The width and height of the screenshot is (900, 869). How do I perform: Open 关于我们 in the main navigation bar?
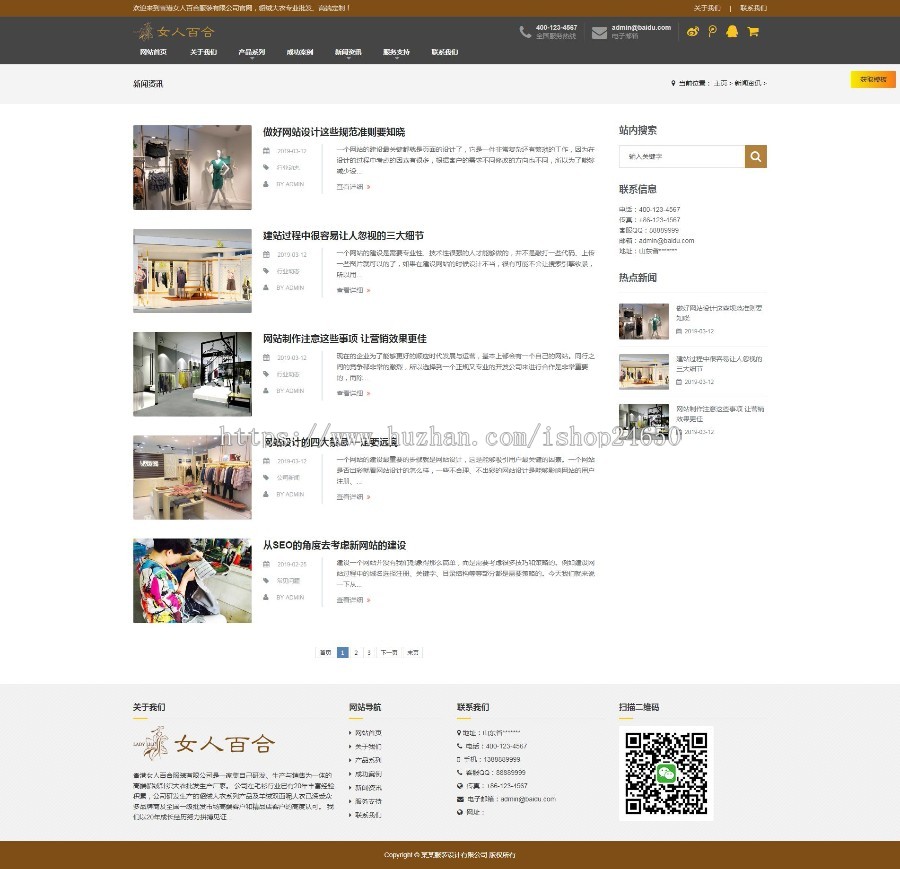click(204, 52)
